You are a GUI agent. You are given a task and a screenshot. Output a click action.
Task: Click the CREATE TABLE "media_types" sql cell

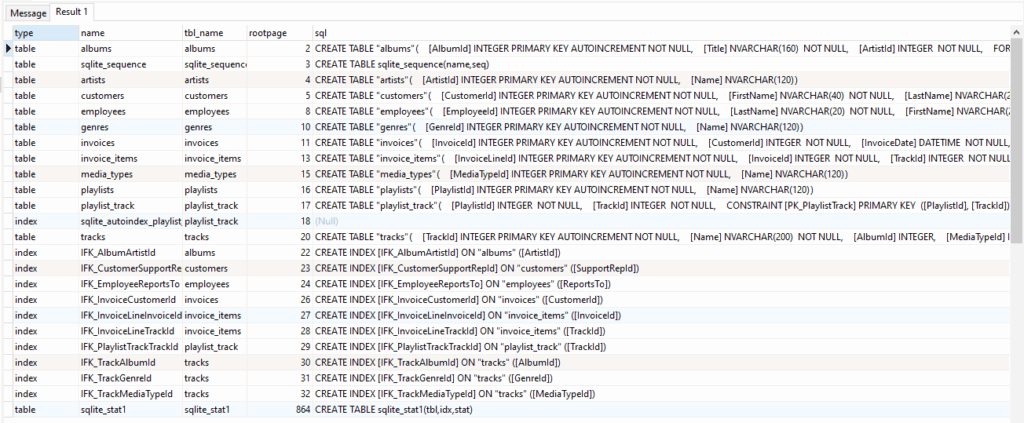(662, 174)
